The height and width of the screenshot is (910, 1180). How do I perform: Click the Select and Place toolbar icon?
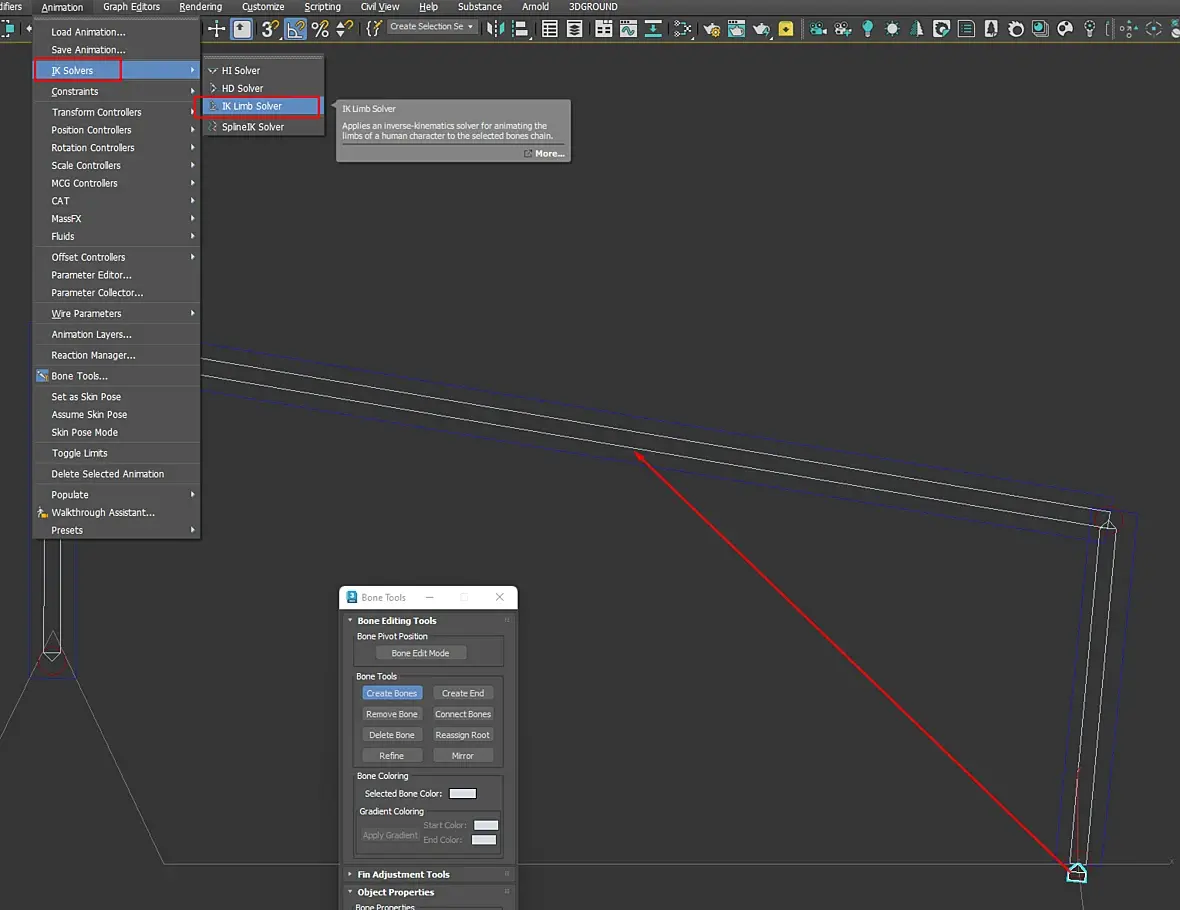point(243,29)
